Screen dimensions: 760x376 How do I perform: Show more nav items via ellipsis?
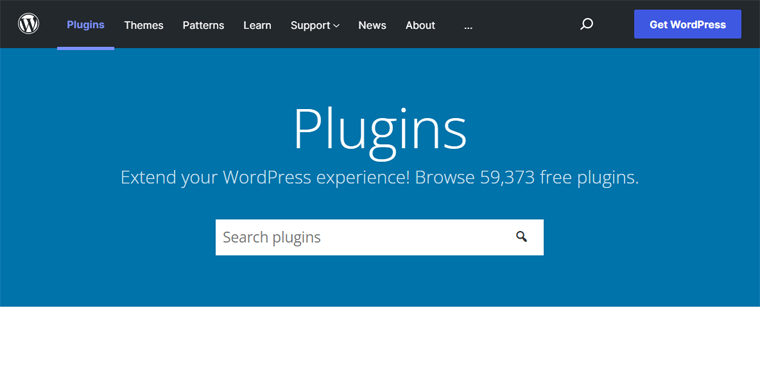pos(468,27)
